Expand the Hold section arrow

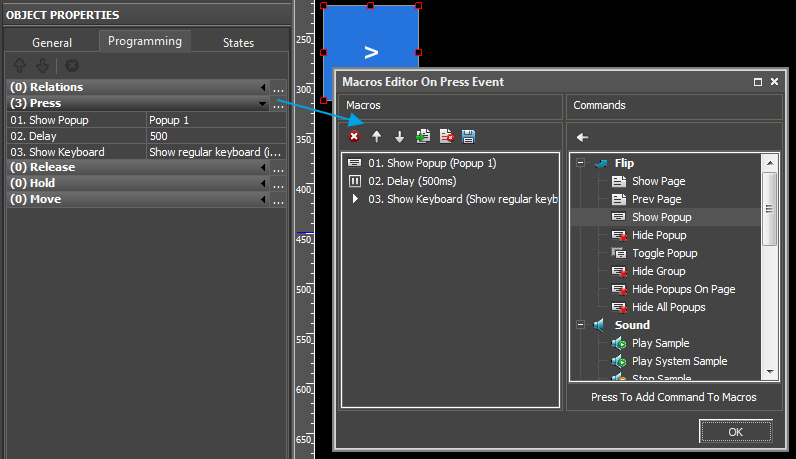tap(262, 183)
